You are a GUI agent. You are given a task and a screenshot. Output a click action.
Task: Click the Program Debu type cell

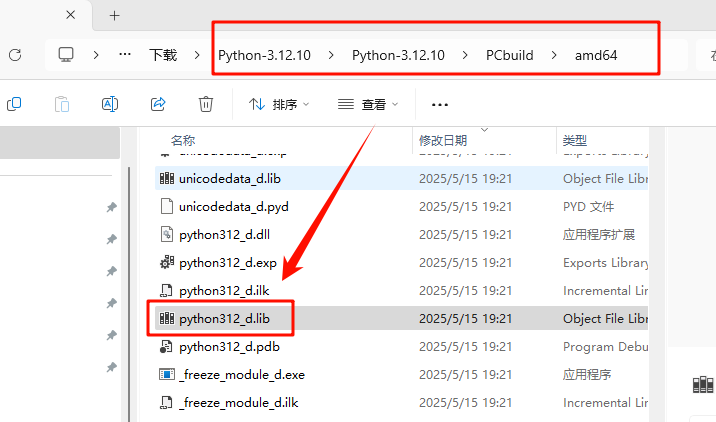[x=605, y=347]
